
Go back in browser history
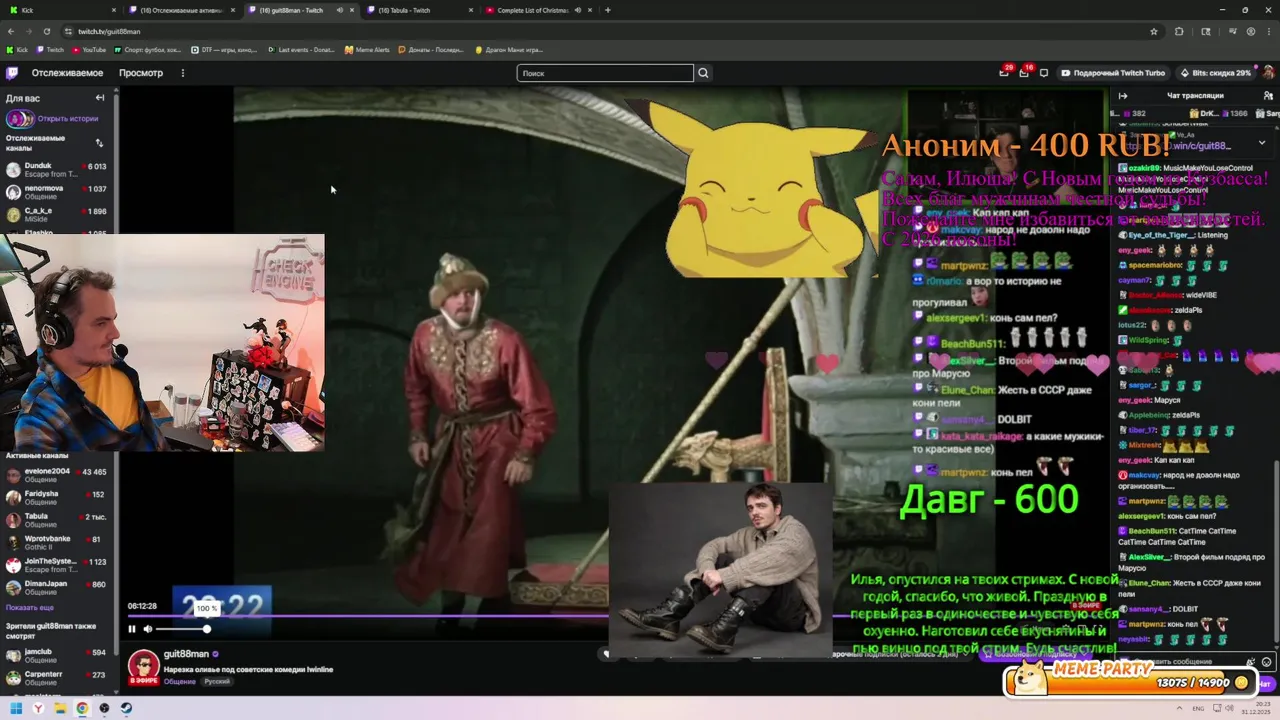click(x=11, y=31)
